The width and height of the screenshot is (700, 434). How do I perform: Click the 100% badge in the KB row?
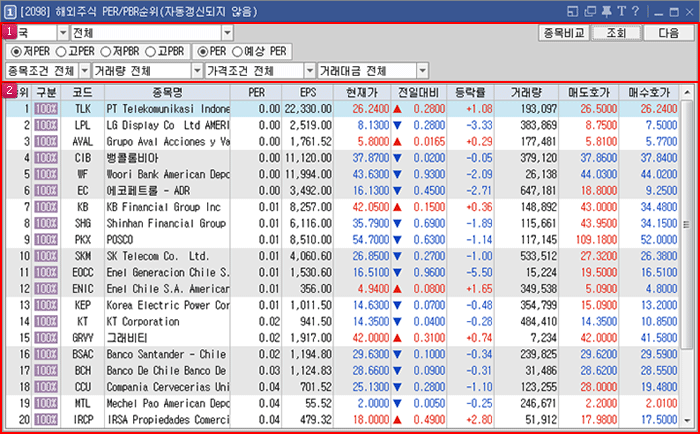(x=46, y=207)
